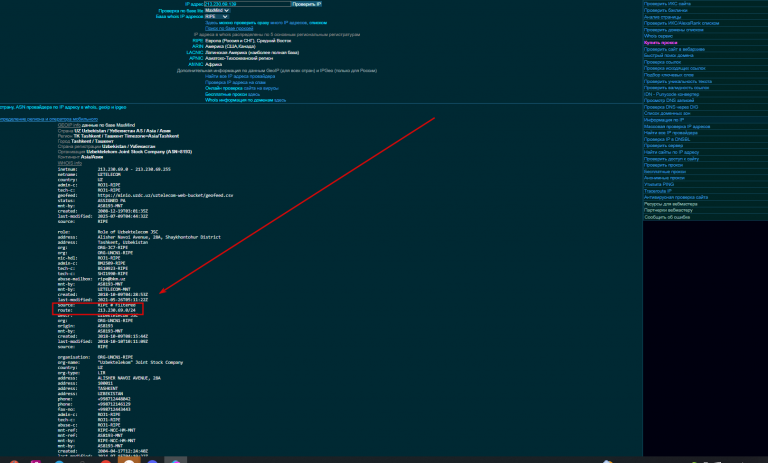Open the RIPE whois database dropdown
The image size is (768, 463).
(216, 17)
